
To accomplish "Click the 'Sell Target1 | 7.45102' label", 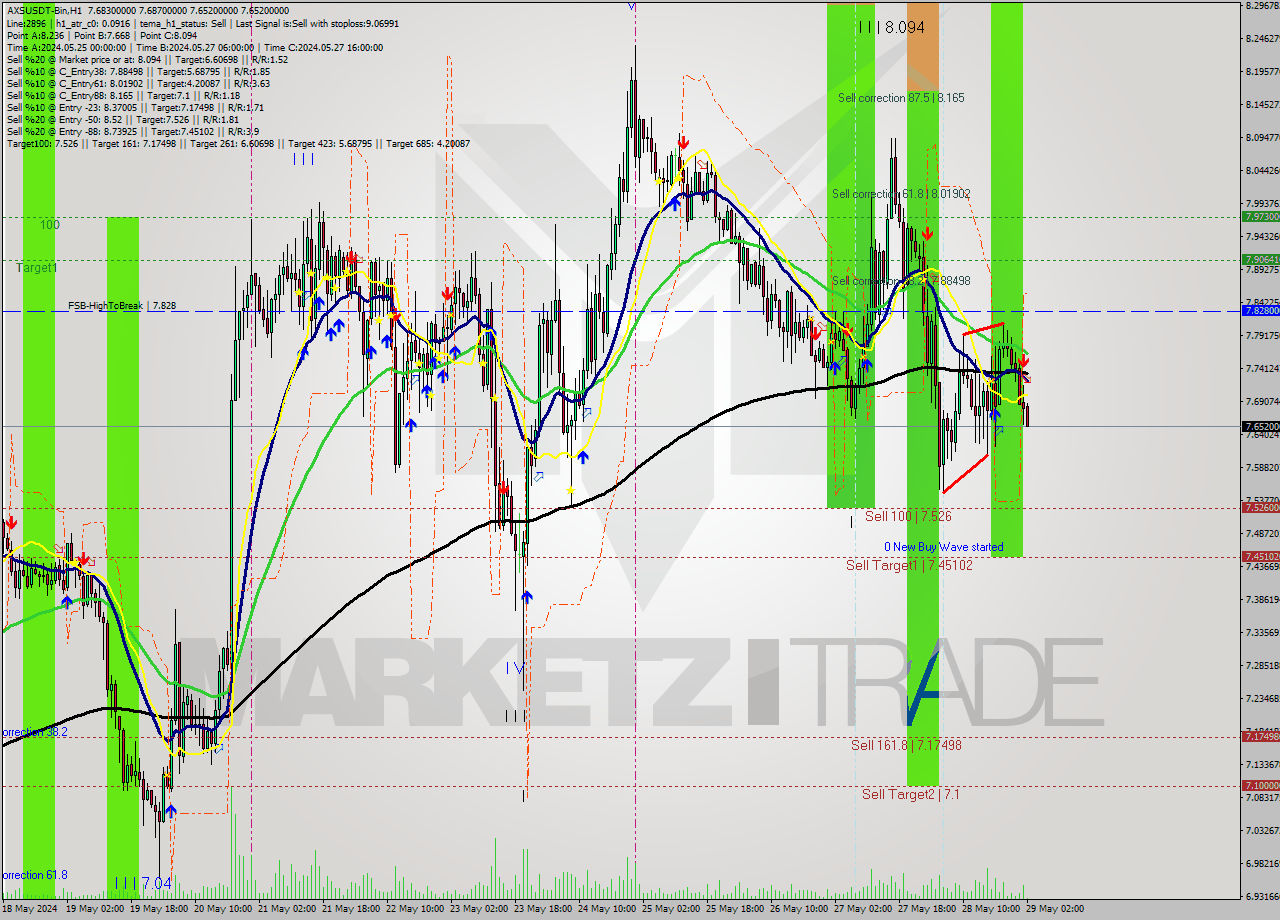I will (x=909, y=565).
